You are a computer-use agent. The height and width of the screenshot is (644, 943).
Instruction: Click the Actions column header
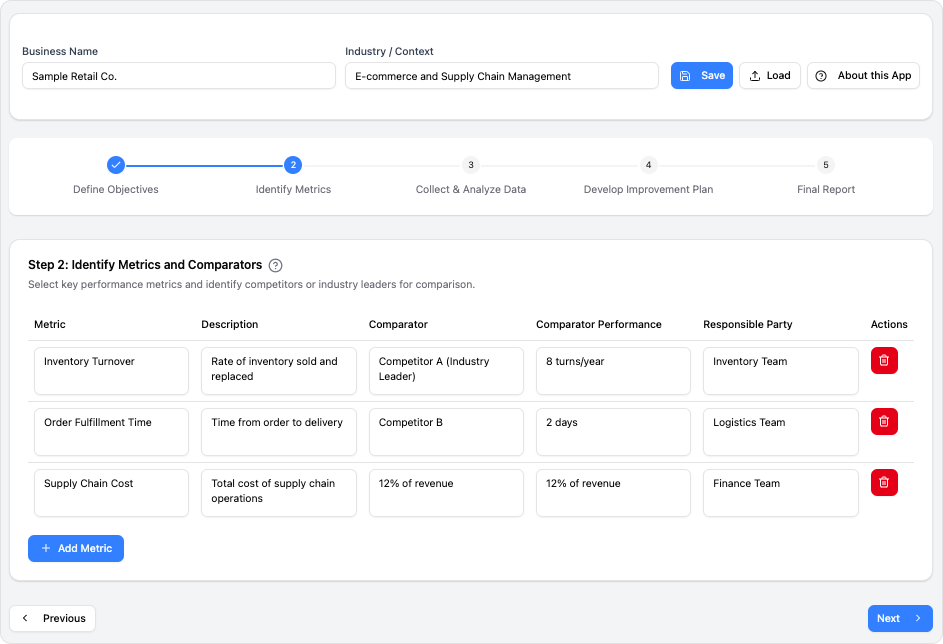(889, 325)
